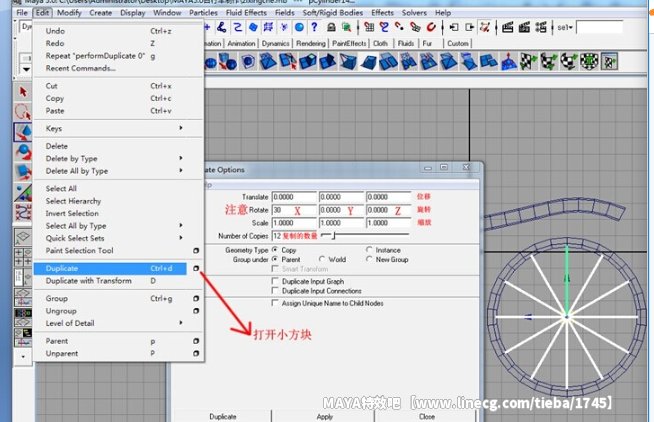Expand Delete by Type submenu
654x422 pixels.
point(181,158)
